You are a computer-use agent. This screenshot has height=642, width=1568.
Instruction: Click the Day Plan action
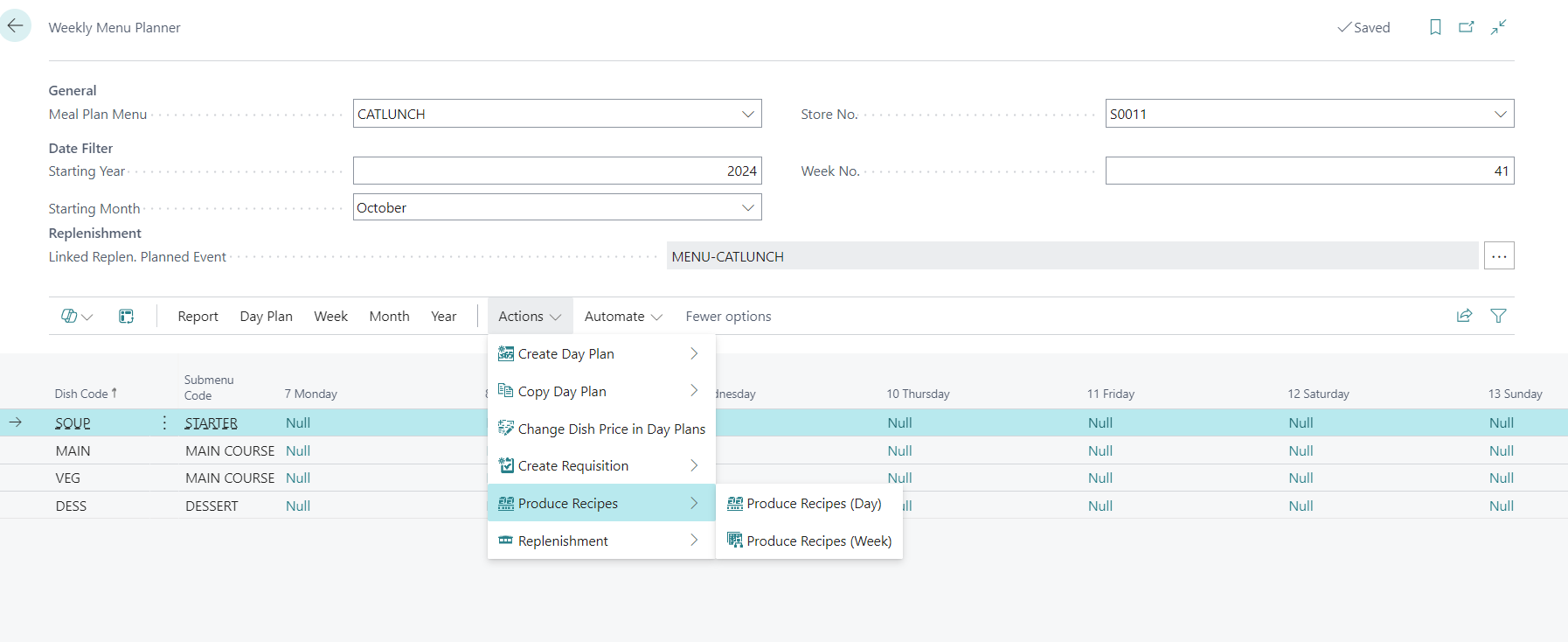pos(266,316)
